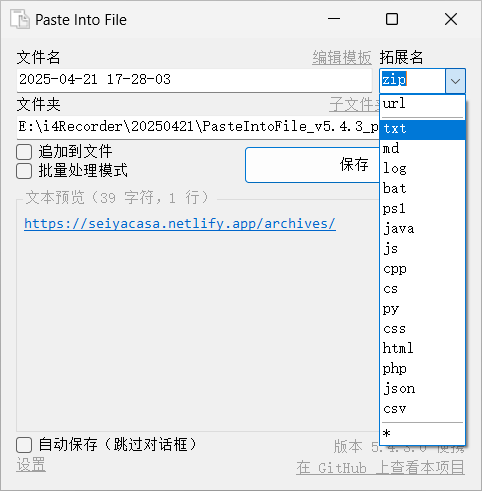This screenshot has width=482, height=491.
Task: Choose the * wildcard extension entry
Action: (422, 434)
